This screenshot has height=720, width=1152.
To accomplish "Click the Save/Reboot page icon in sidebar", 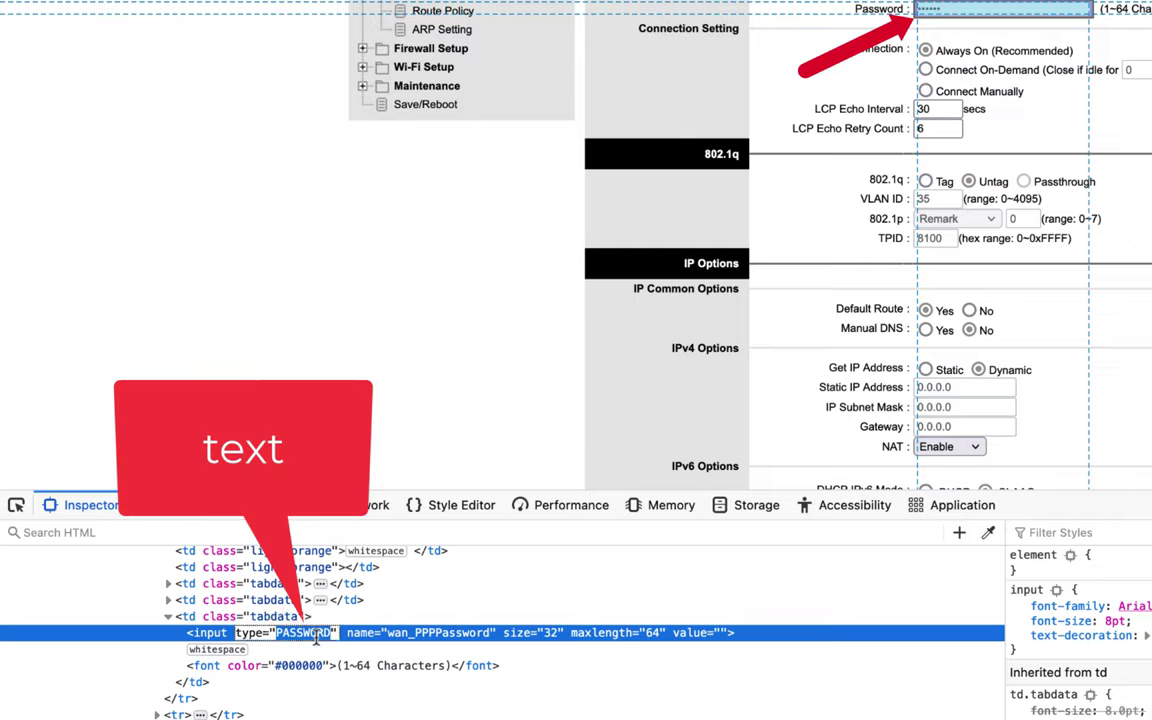I will [381, 105].
